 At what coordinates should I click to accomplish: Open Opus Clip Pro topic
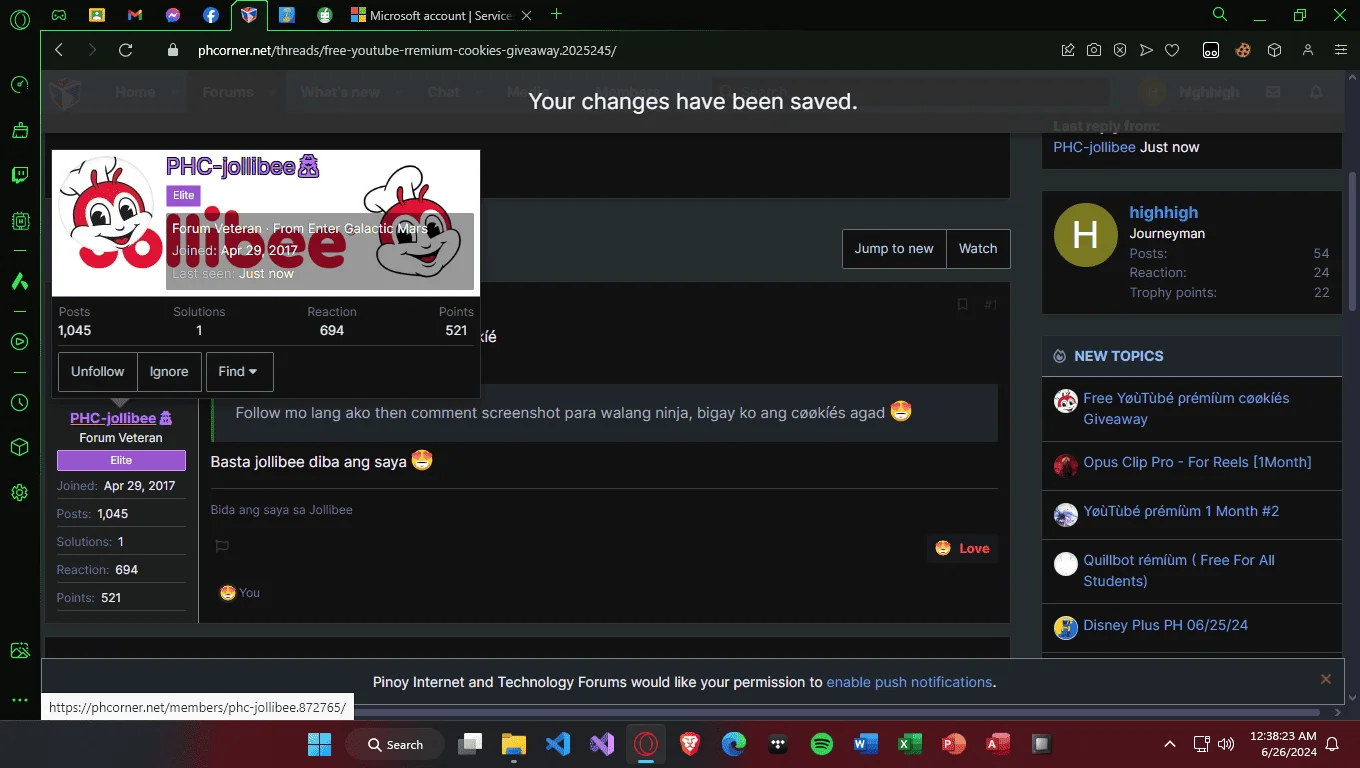coord(1197,462)
